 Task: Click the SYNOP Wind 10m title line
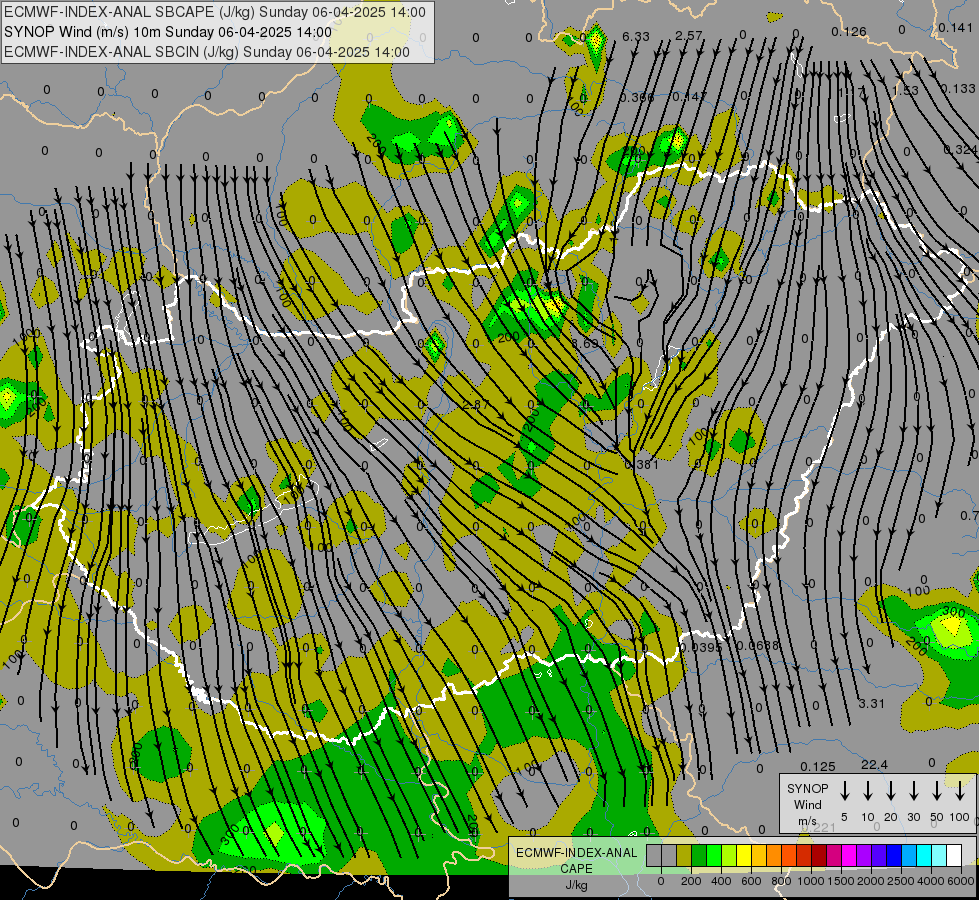pos(168,32)
